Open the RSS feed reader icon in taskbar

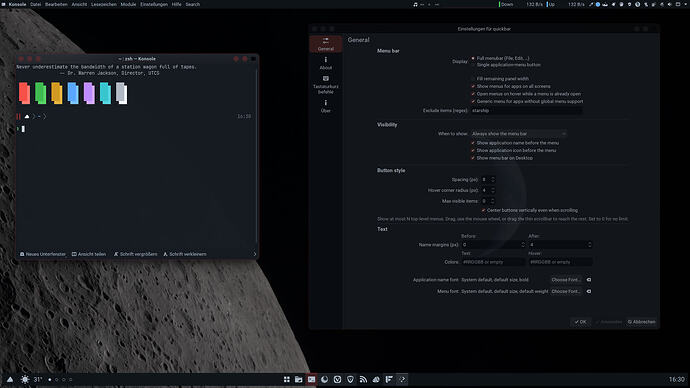[x=363, y=379]
